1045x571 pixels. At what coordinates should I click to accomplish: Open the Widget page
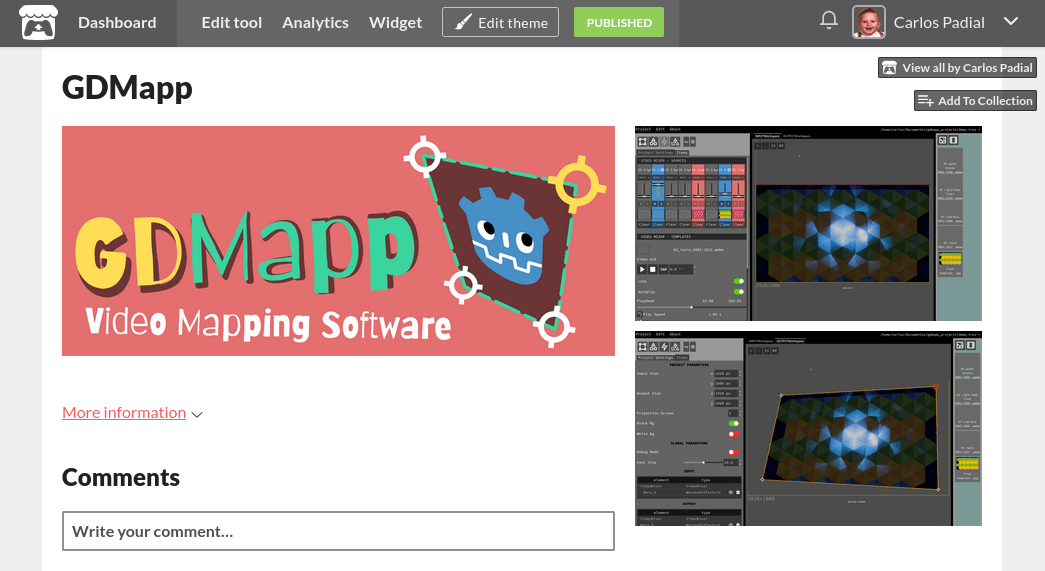(x=395, y=23)
